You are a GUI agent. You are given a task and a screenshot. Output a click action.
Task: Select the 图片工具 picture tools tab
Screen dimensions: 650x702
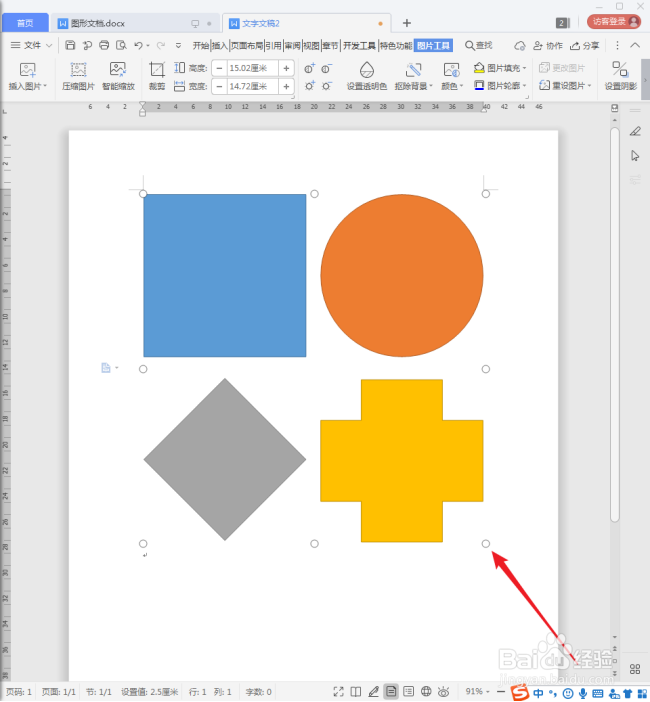click(x=433, y=45)
